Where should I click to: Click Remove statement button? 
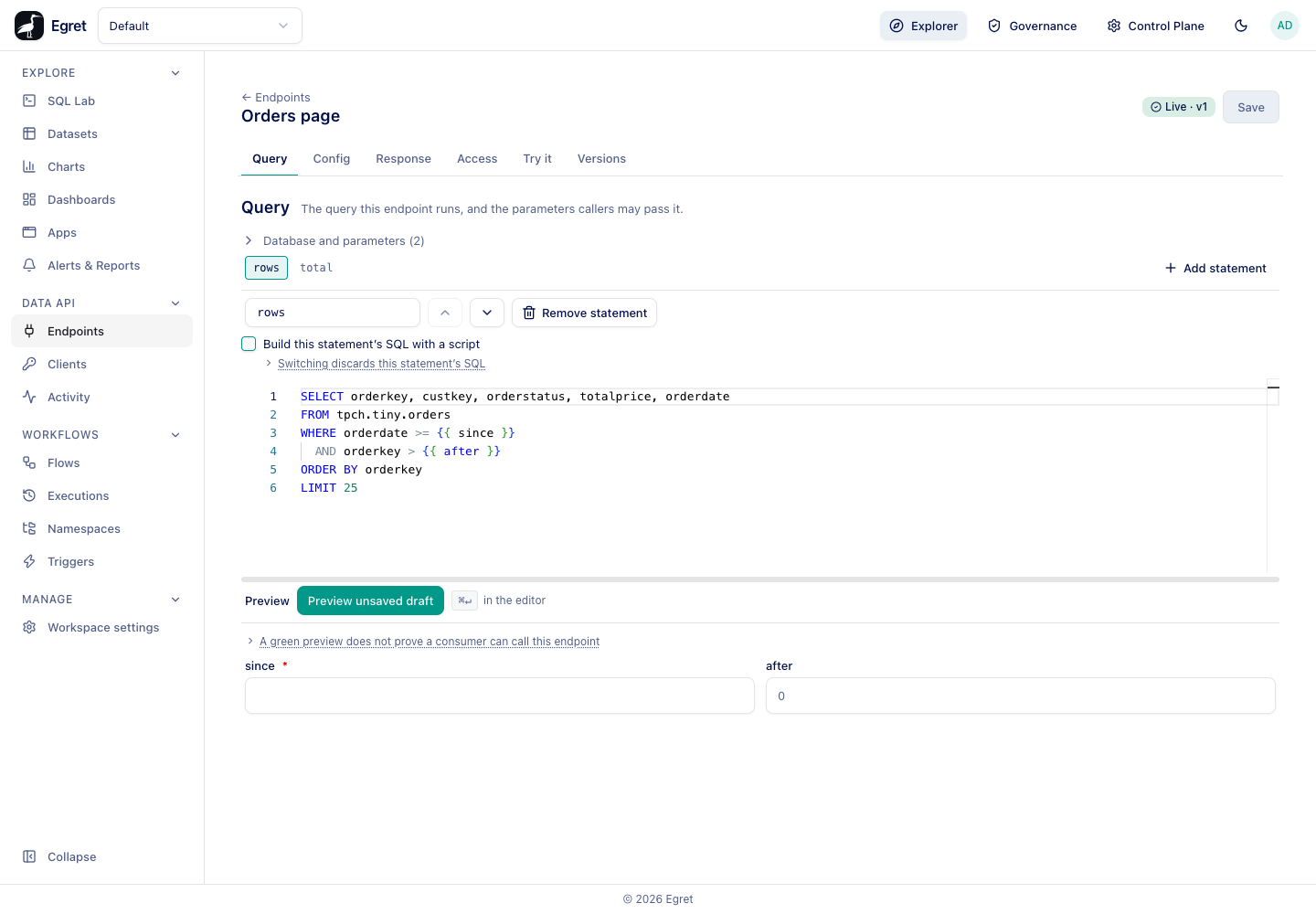pos(584,313)
